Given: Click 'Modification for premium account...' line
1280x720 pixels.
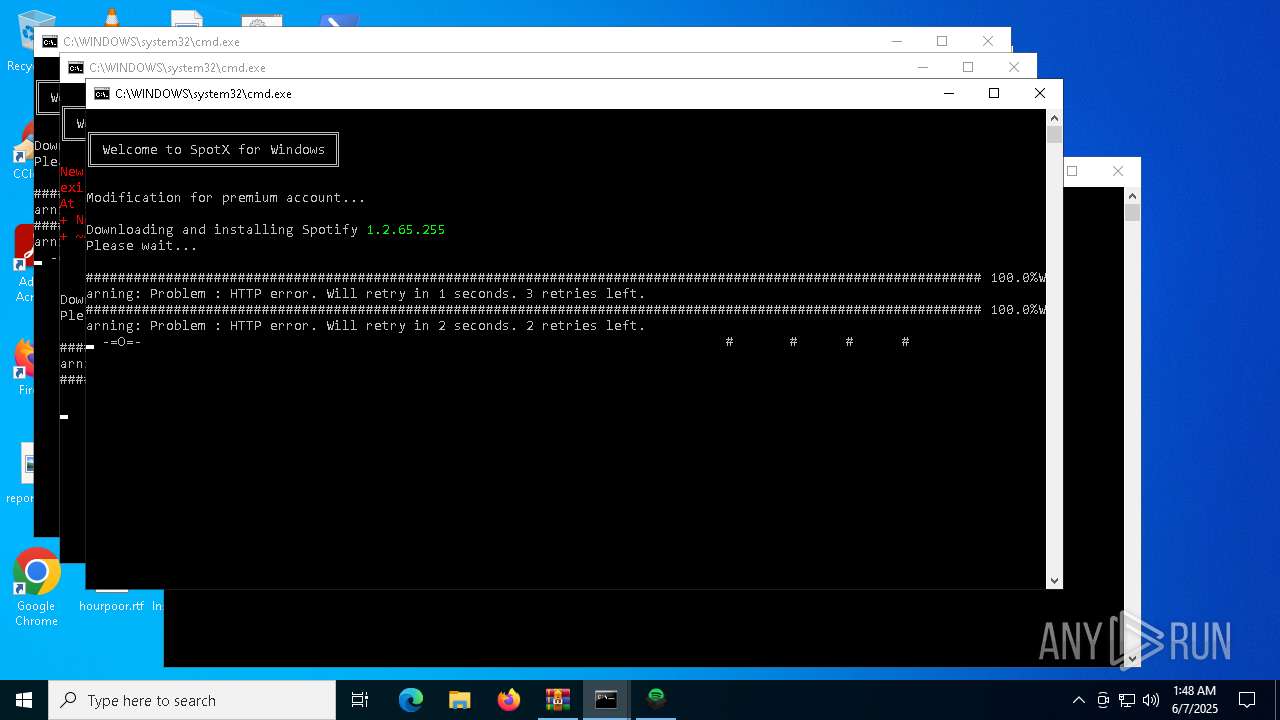Looking at the screenshot, I should pyautogui.click(x=226, y=198).
